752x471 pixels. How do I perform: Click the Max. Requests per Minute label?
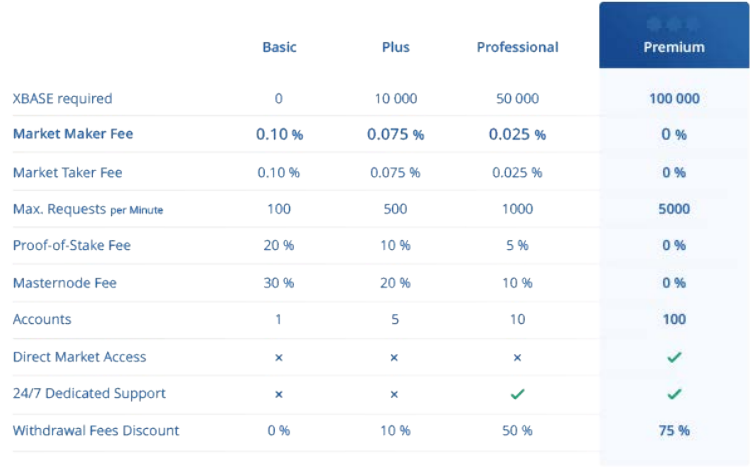click(x=88, y=209)
